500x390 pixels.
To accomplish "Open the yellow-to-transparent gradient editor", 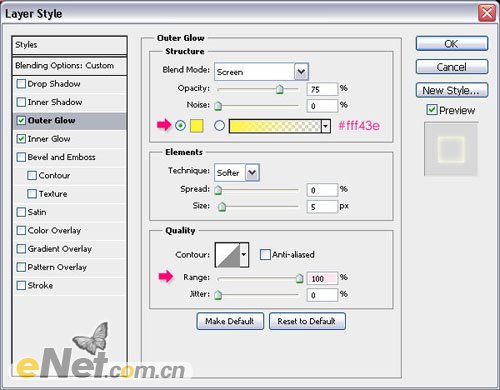I will tap(275, 126).
